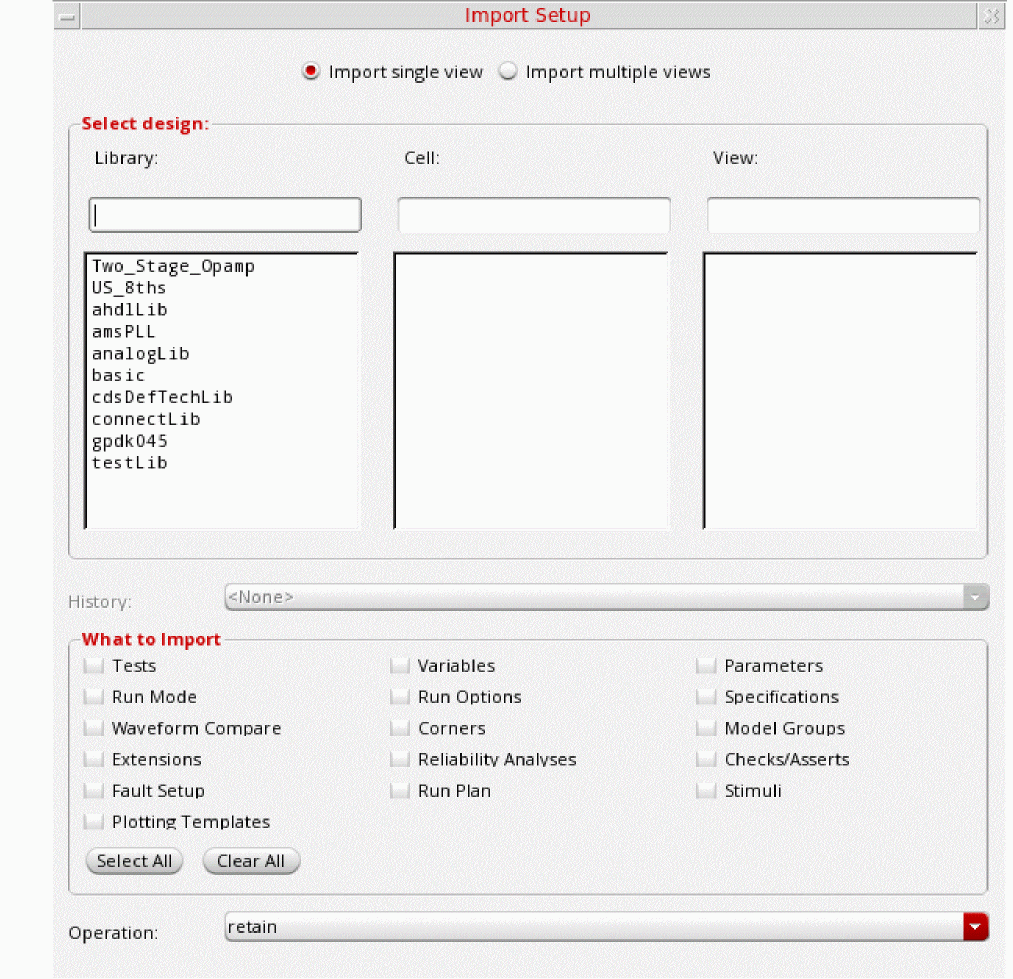This screenshot has width=1013, height=979.
Task: Enable the Tests checkbox
Action: tap(94, 666)
